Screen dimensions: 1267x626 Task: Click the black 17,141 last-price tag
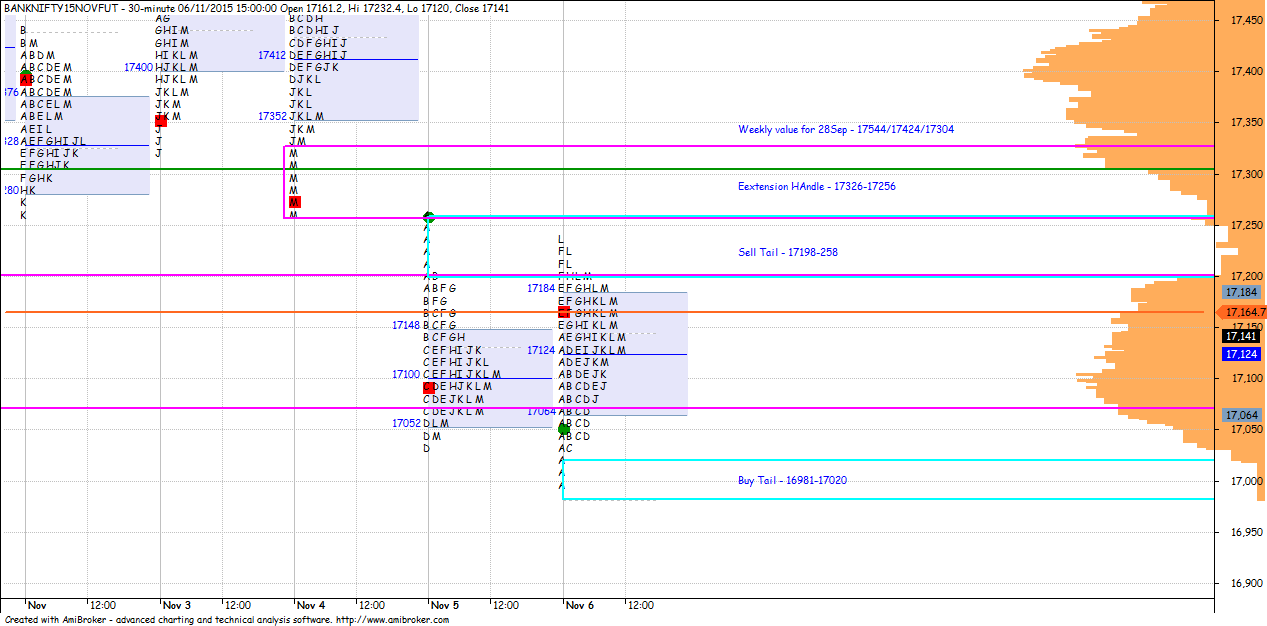click(x=1241, y=337)
